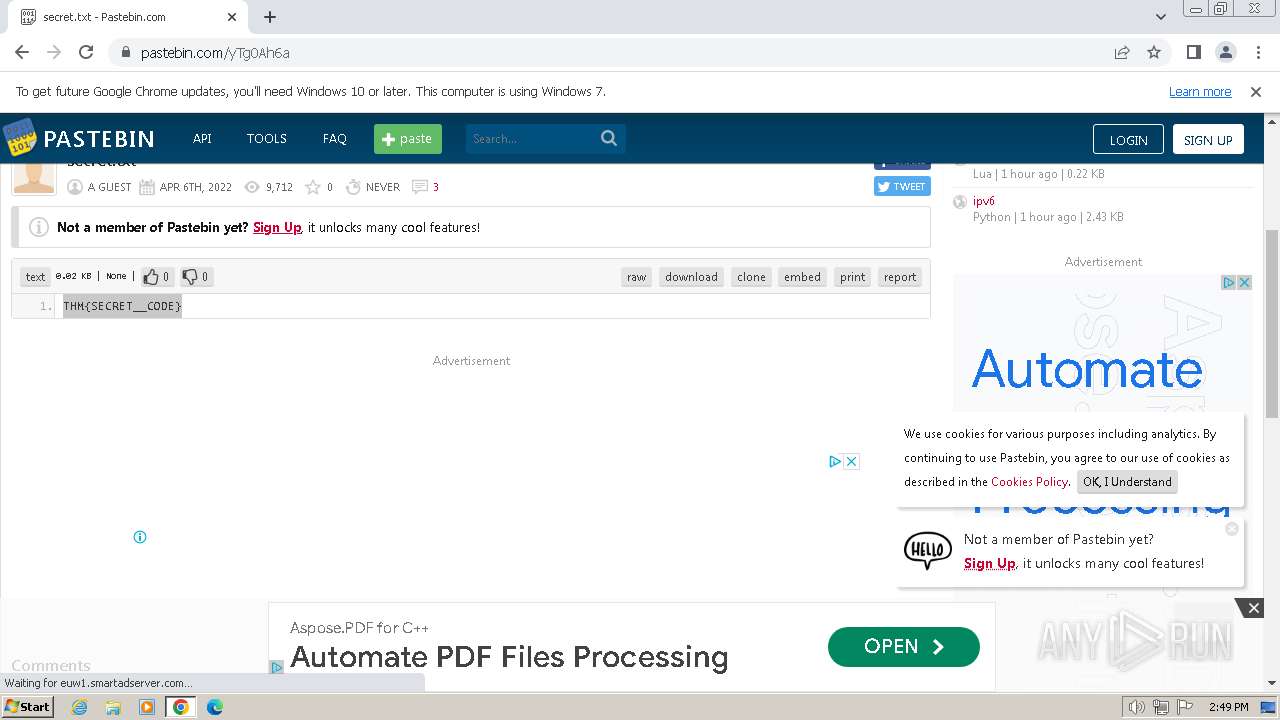
Task: Close the bottom banner ad
Action: [x=1253, y=607]
